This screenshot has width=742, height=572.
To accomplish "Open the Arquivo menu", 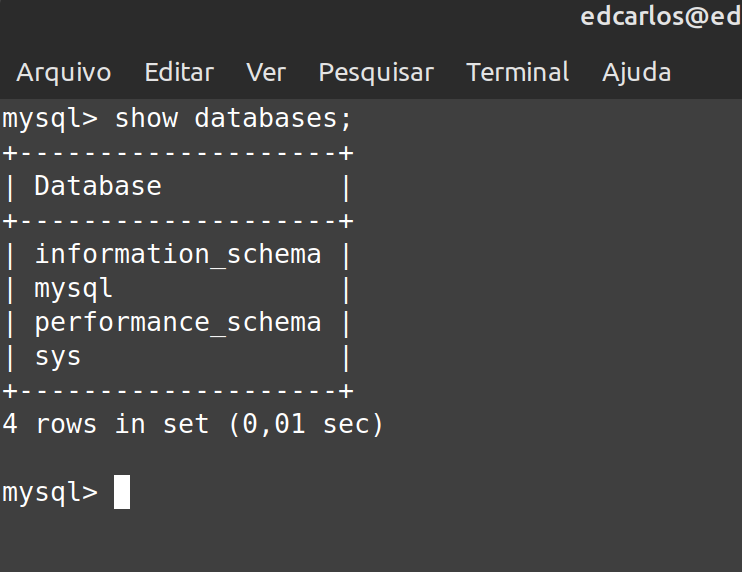I will 64,73.
